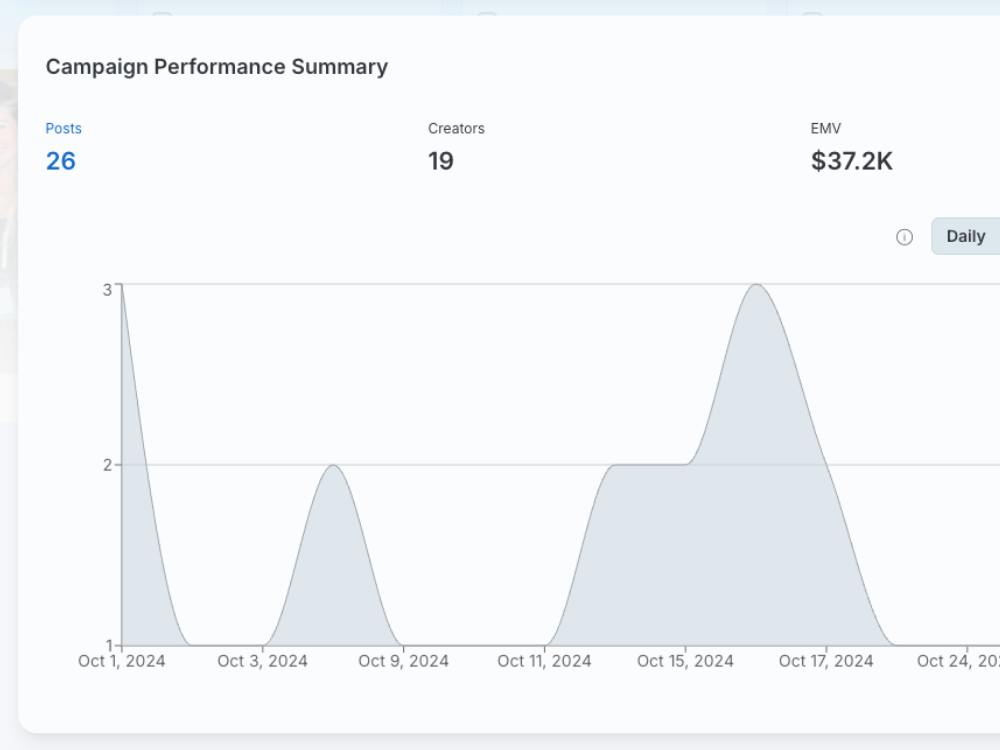The image size is (1000, 750).
Task: Select the Oct 9, 2024 axis label
Action: tap(403, 661)
